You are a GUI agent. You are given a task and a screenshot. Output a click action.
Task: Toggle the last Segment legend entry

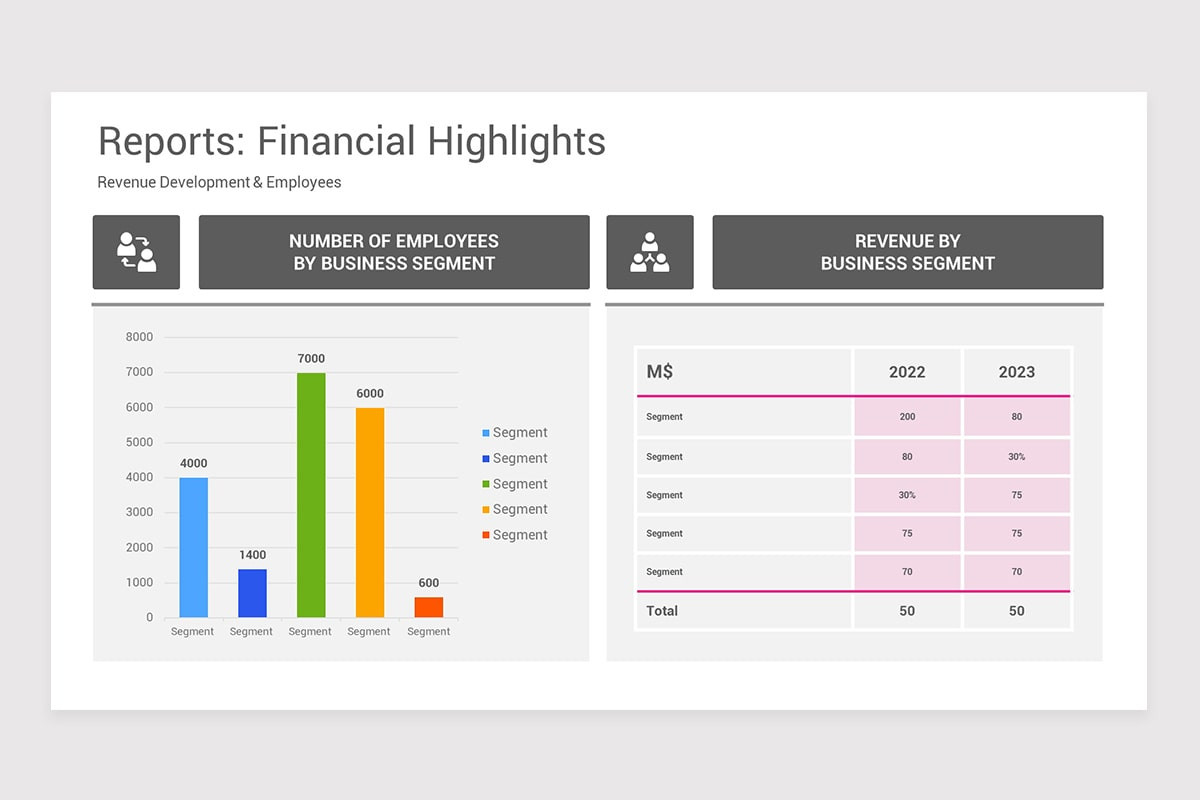[514, 535]
